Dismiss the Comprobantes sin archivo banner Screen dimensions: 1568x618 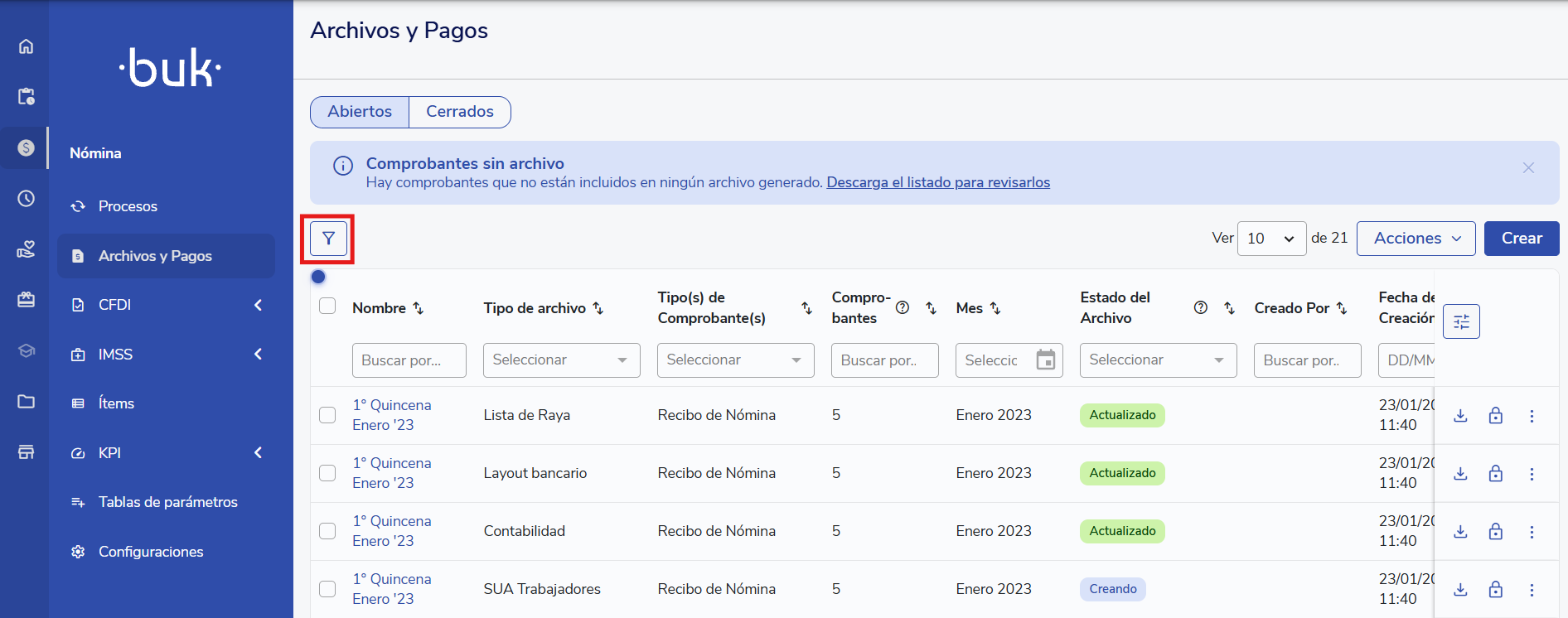1528,168
